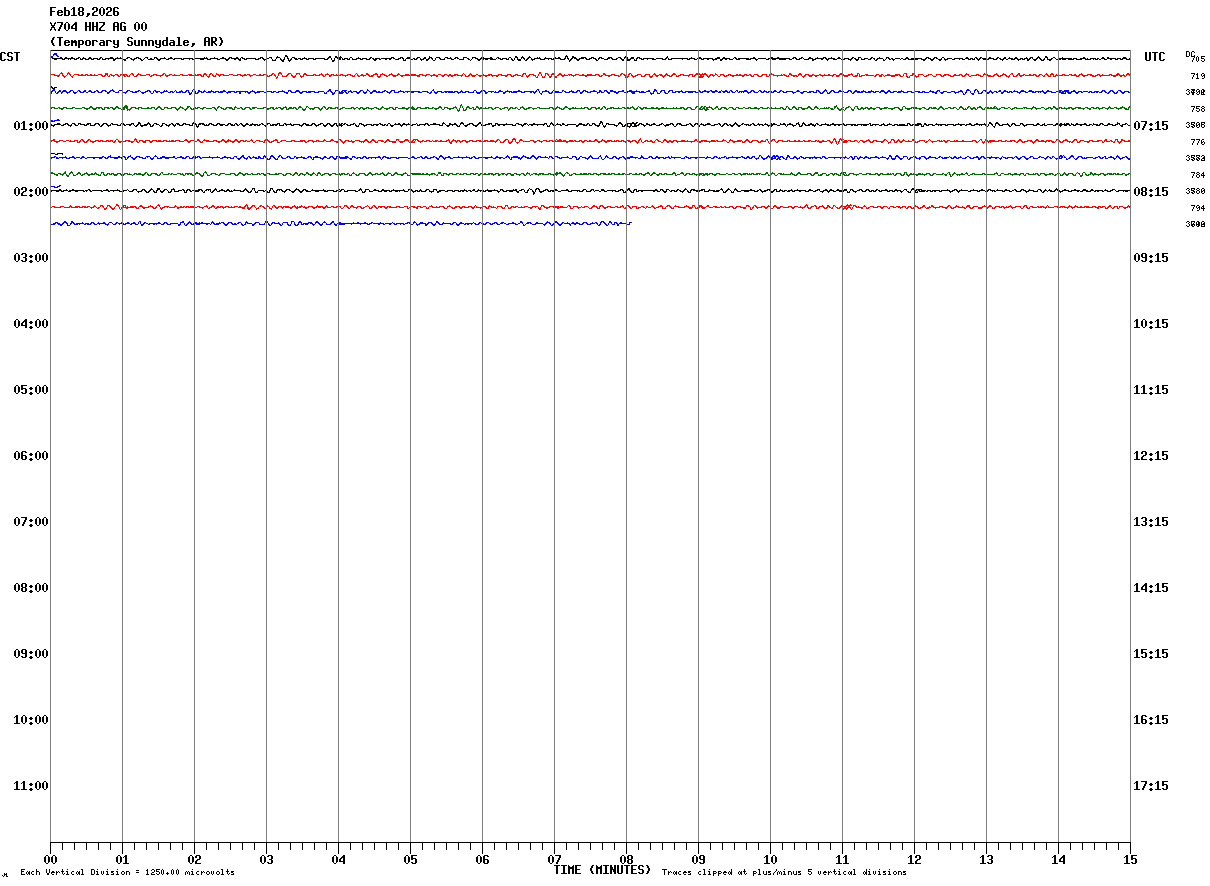Click the 11:15 UTC time label

[x=1151, y=390]
